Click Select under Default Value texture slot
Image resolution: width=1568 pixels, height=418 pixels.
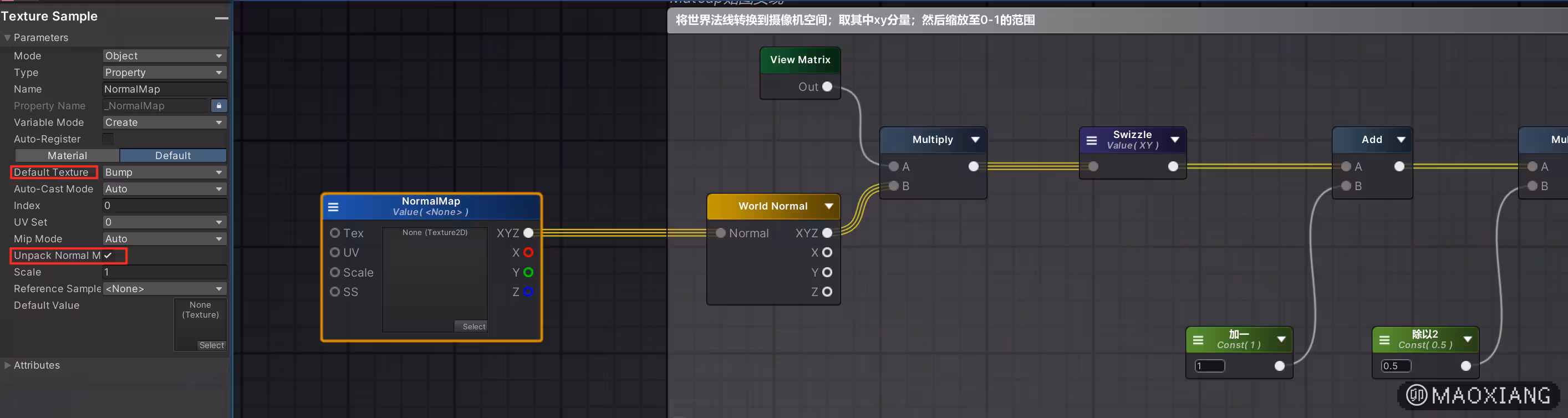click(x=211, y=345)
